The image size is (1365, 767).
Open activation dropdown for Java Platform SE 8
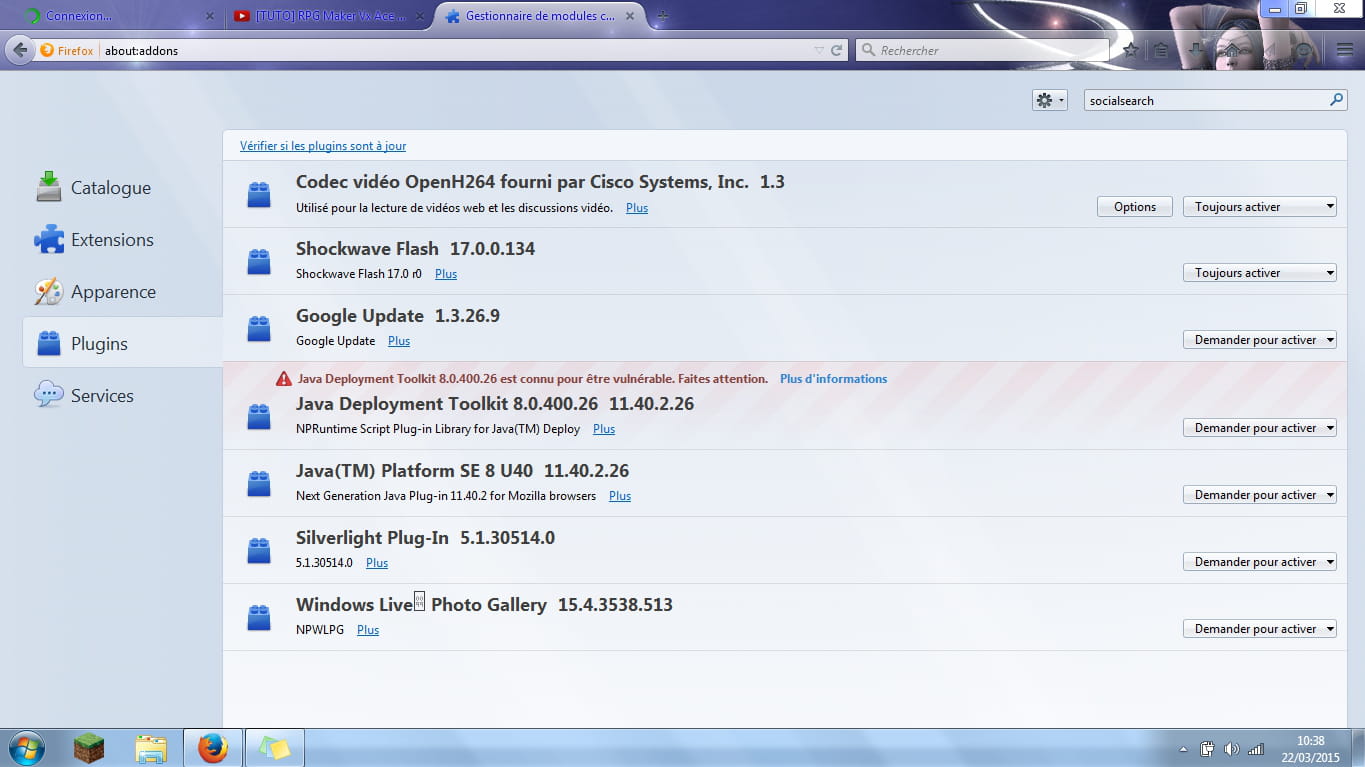coord(1260,495)
